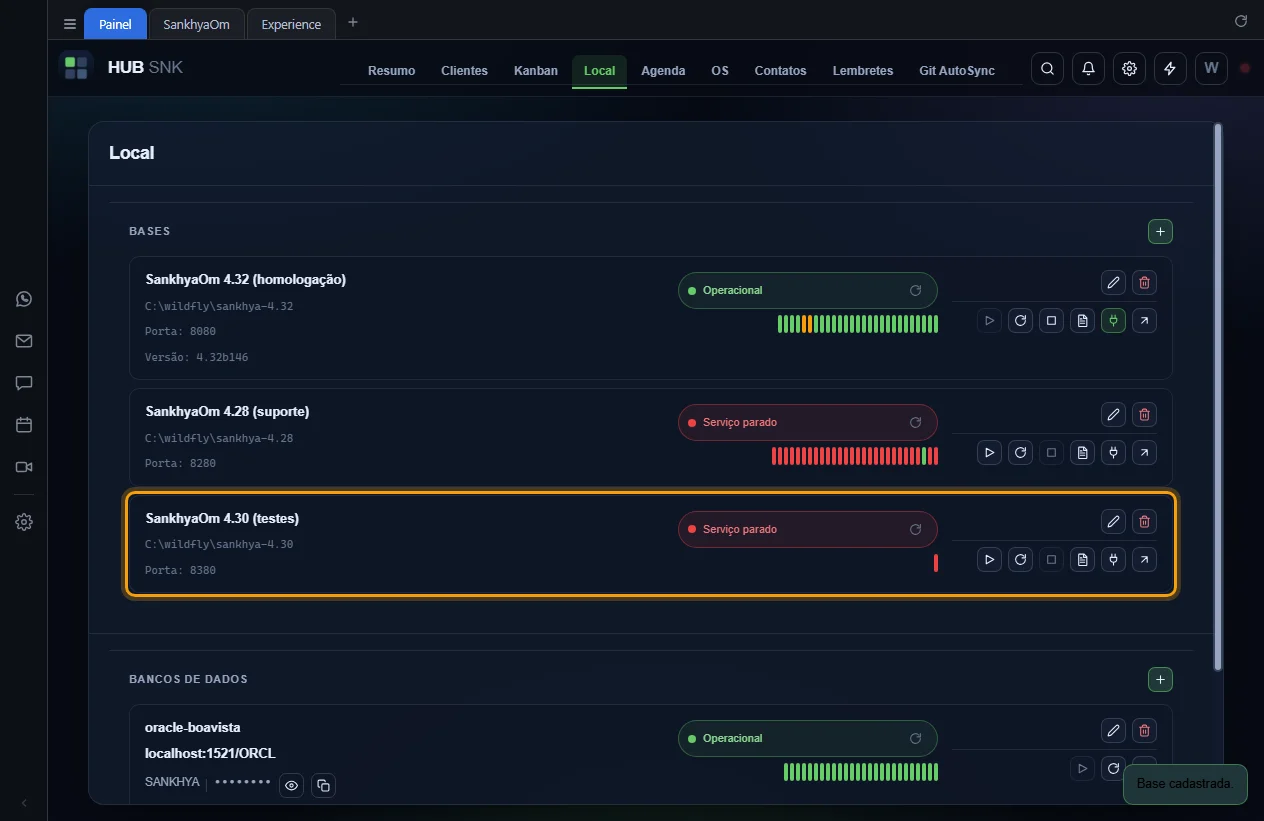Open logs document for SankhyaOm 4.28
The height and width of the screenshot is (821, 1264).
click(x=1082, y=453)
